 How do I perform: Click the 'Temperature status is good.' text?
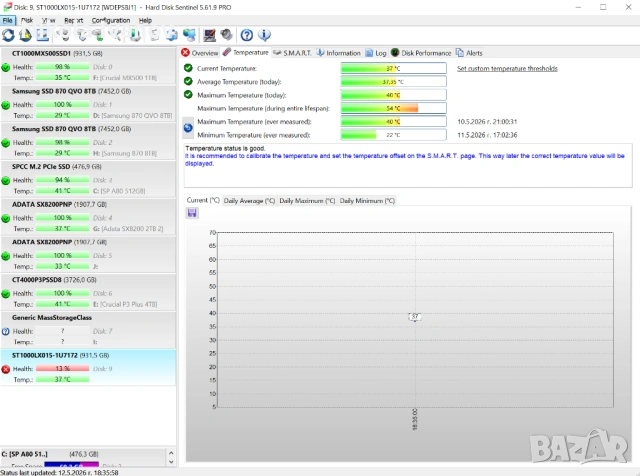225,148
